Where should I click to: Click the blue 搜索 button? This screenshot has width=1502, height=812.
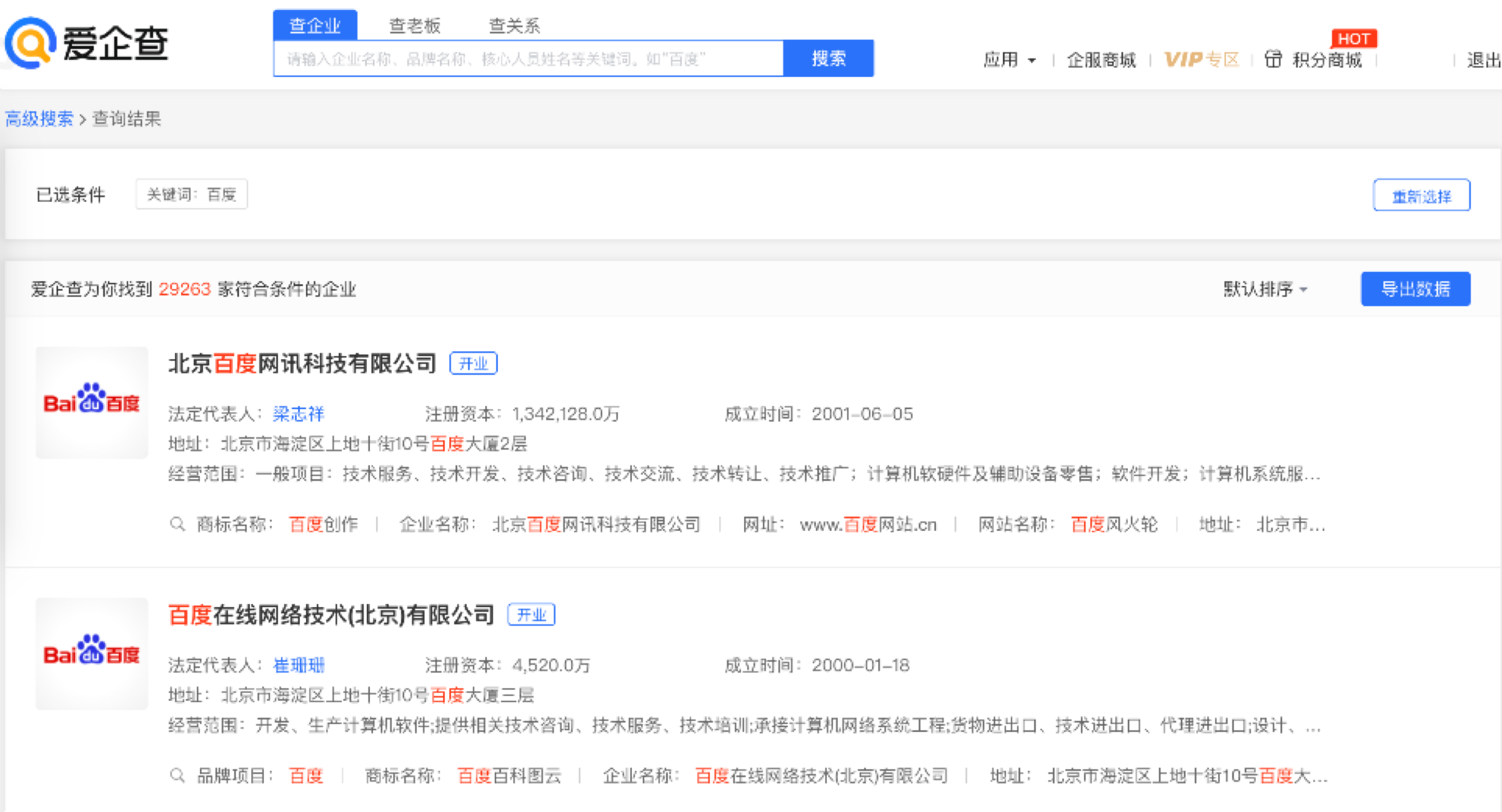coord(828,59)
